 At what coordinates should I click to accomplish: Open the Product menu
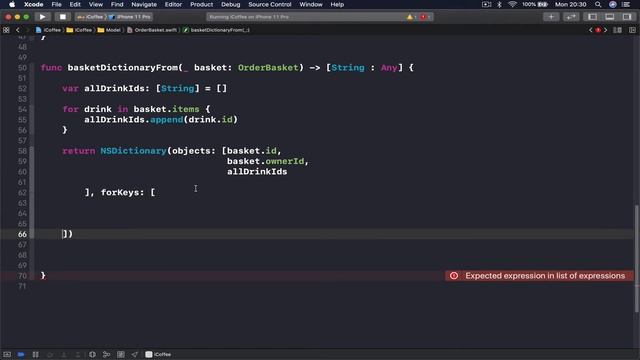coord(201,4)
